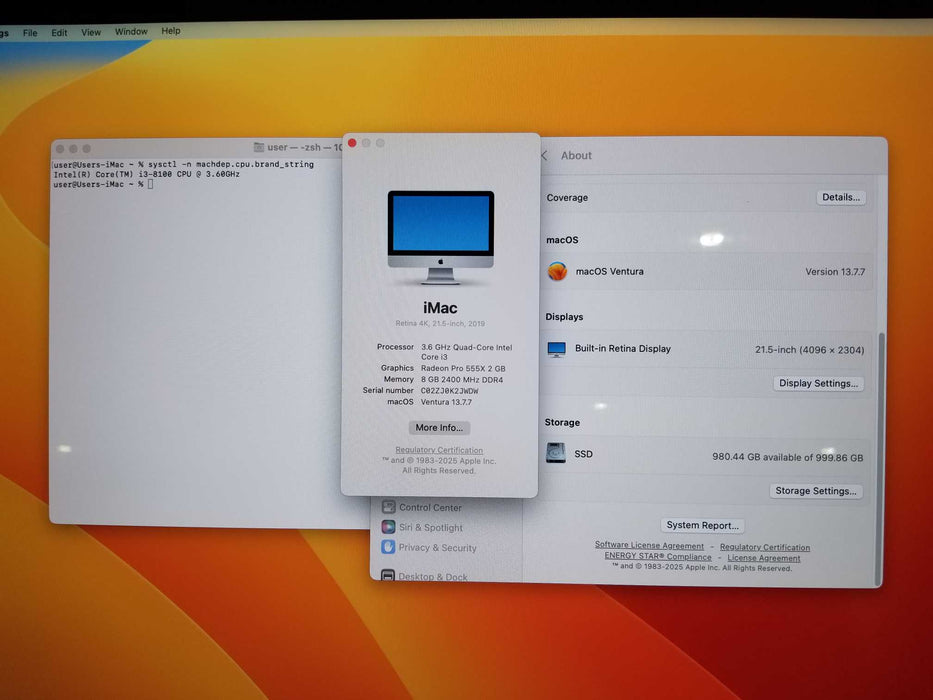933x700 pixels.
Task: Click 'Ventura 13.7.7' in iMac window
Action: pyautogui.click(x=446, y=402)
